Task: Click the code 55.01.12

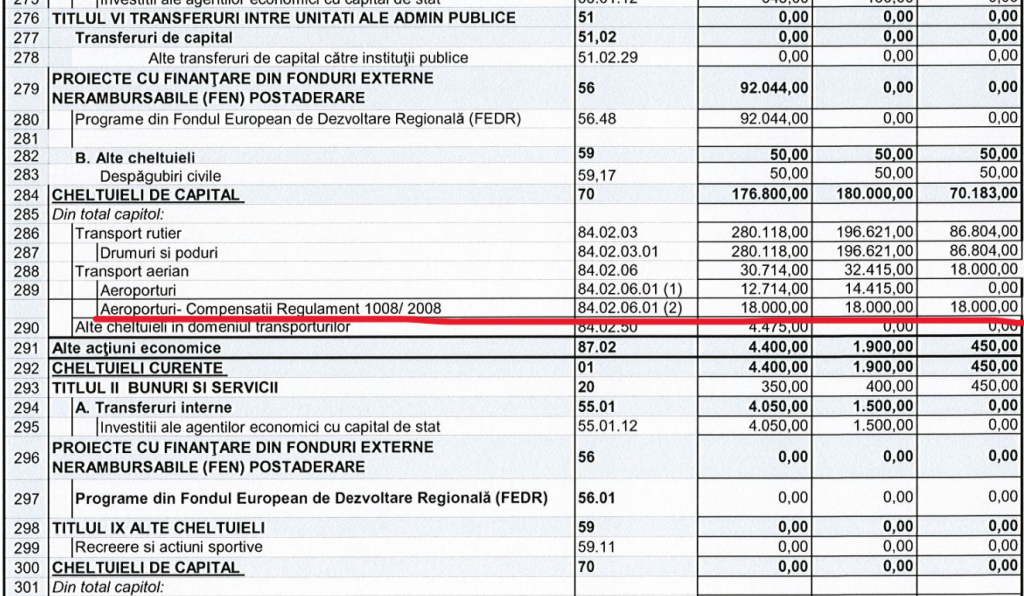Action: pyautogui.click(x=609, y=426)
